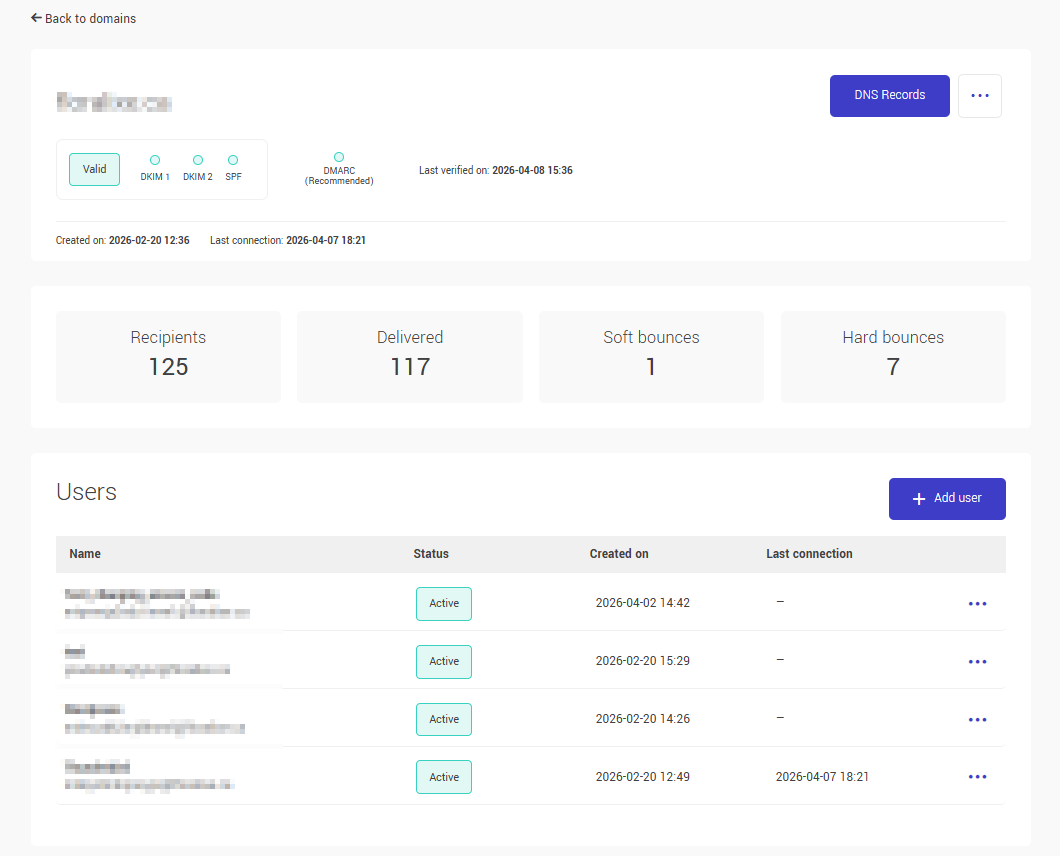Click the Last connection column header
Viewport: 1060px width, 856px height.
click(809, 553)
